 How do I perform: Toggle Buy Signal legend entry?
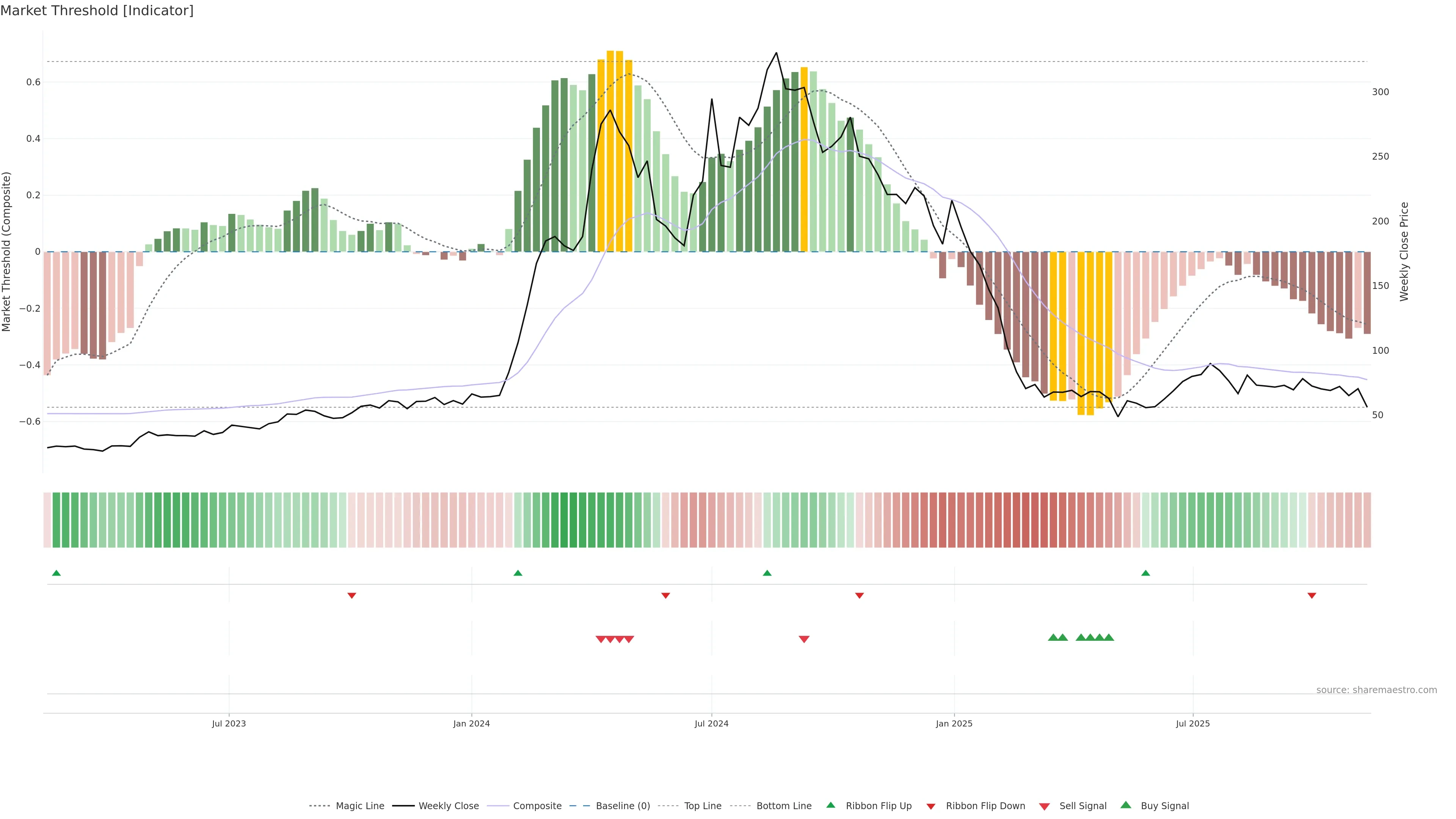click(1164, 806)
